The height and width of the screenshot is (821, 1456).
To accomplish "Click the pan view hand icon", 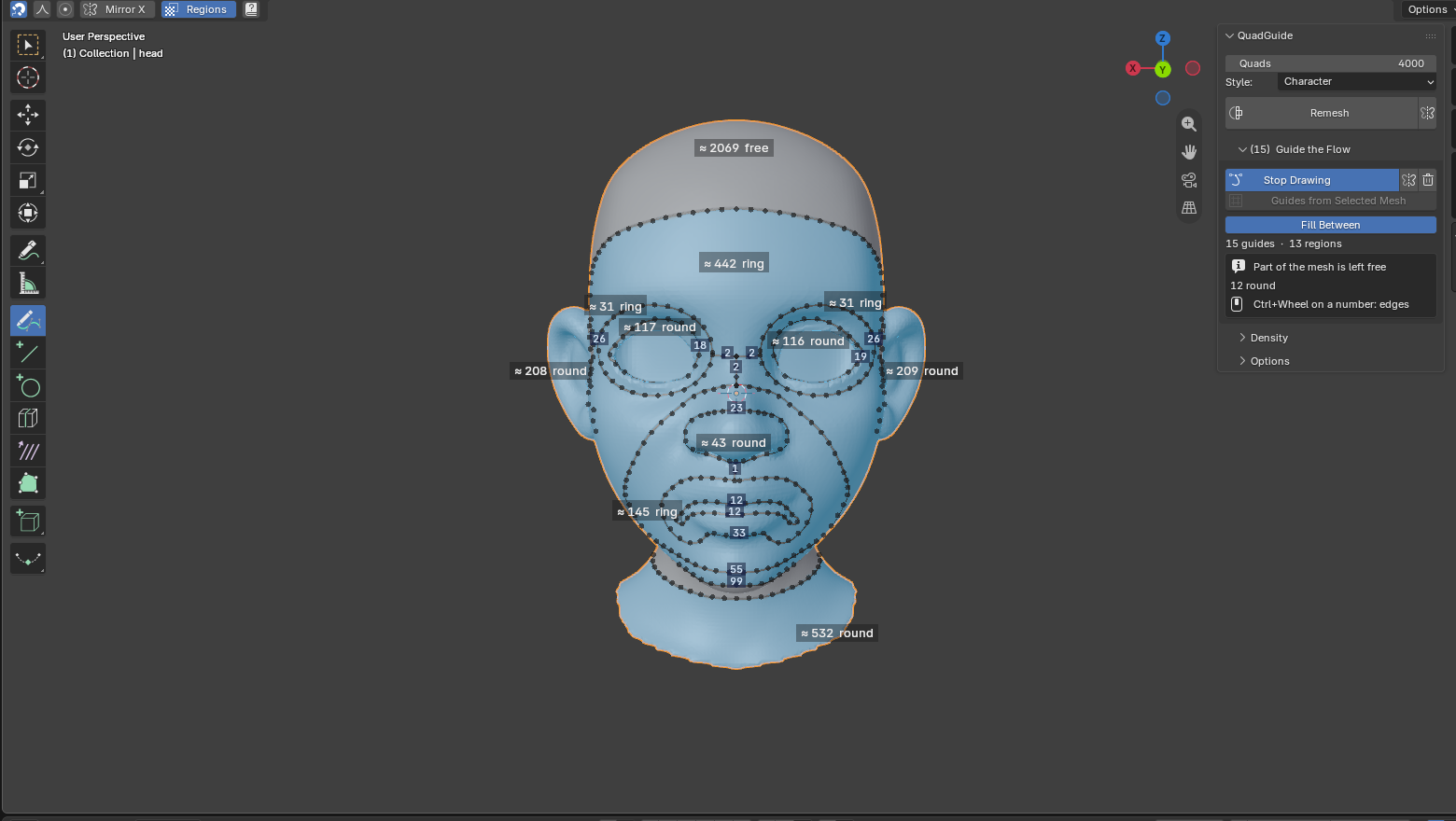I will coord(1189,152).
